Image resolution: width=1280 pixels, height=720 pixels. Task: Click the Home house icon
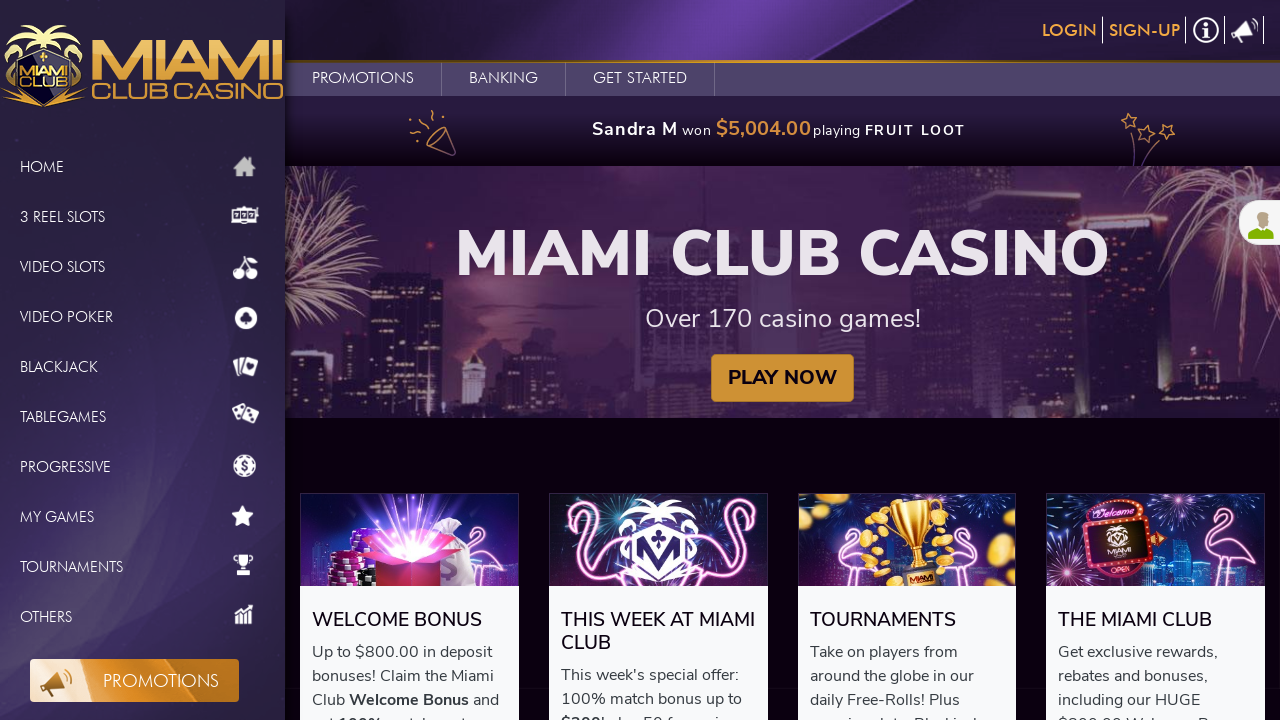(244, 167)
